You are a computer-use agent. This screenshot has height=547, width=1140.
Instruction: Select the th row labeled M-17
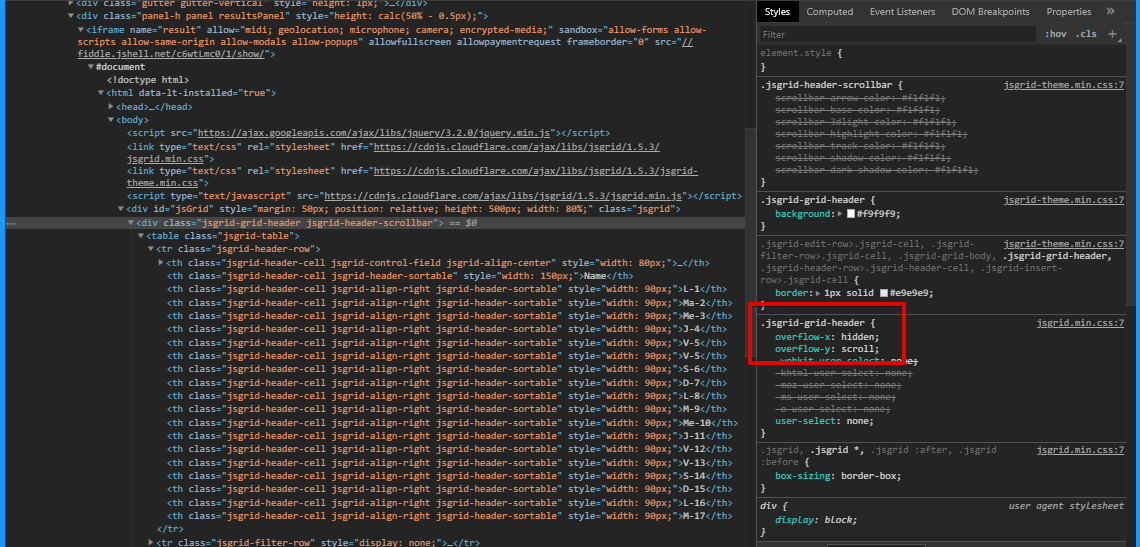[x=449, y=516]
